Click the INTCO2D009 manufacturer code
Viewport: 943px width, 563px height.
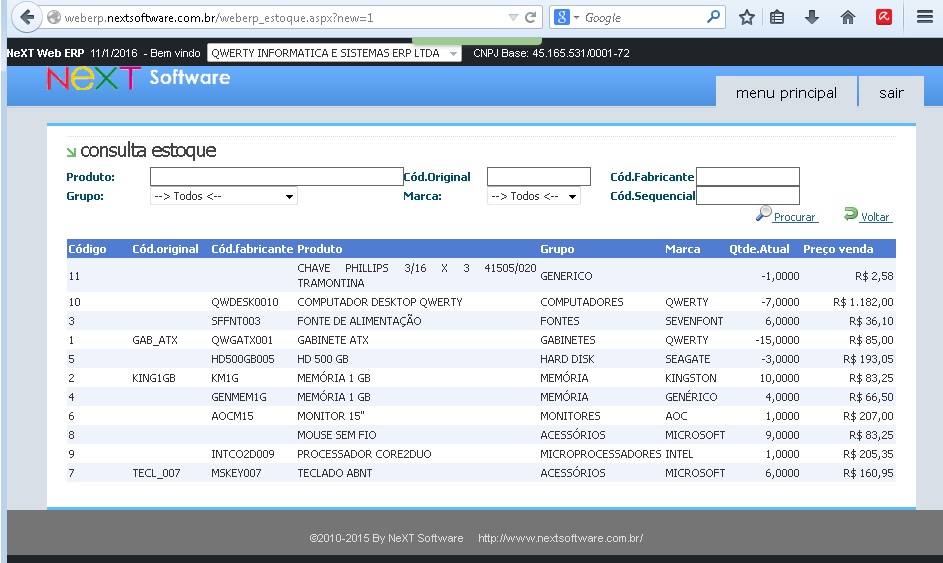coord(242,454)
